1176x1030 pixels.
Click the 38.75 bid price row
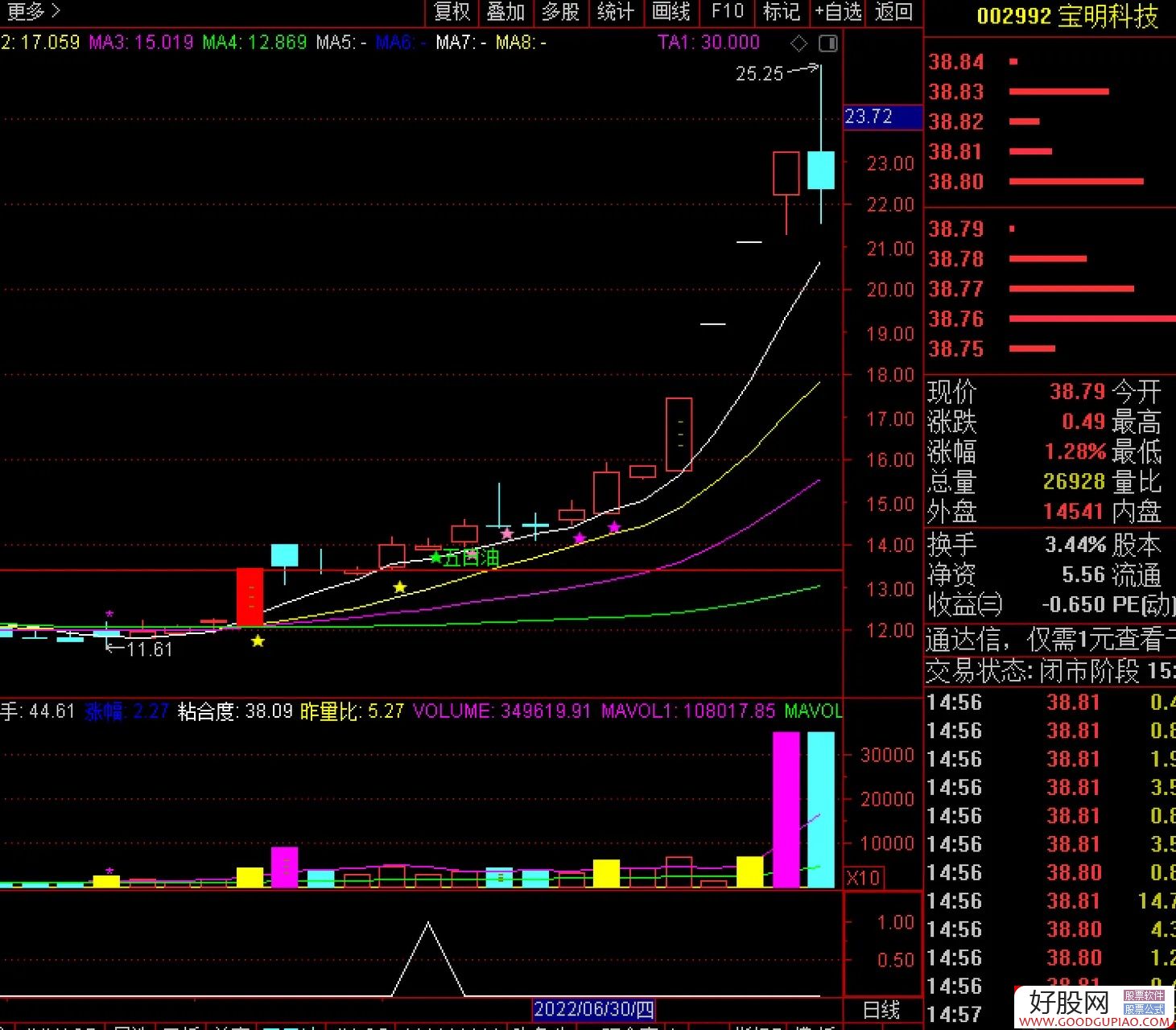[x=1050, y=349]
